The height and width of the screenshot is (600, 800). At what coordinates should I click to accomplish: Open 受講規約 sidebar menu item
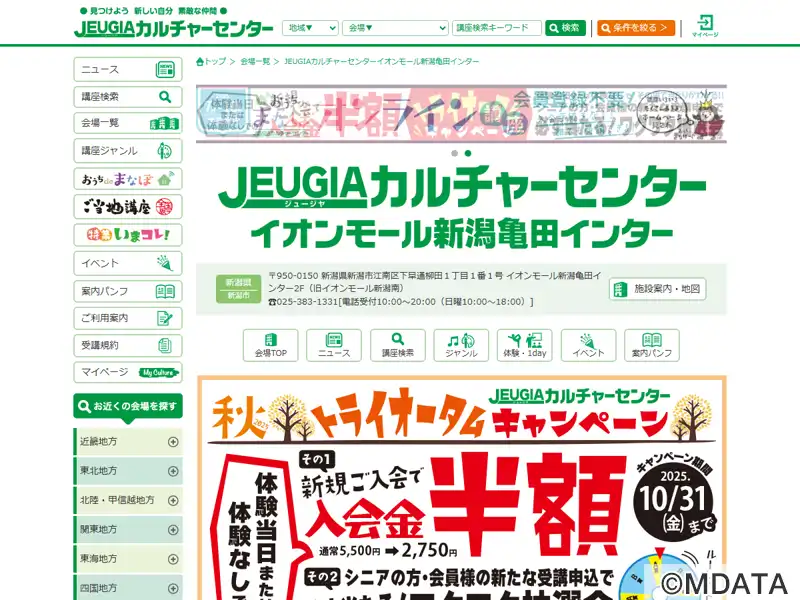pyautogui.click(x=128, y=345)
